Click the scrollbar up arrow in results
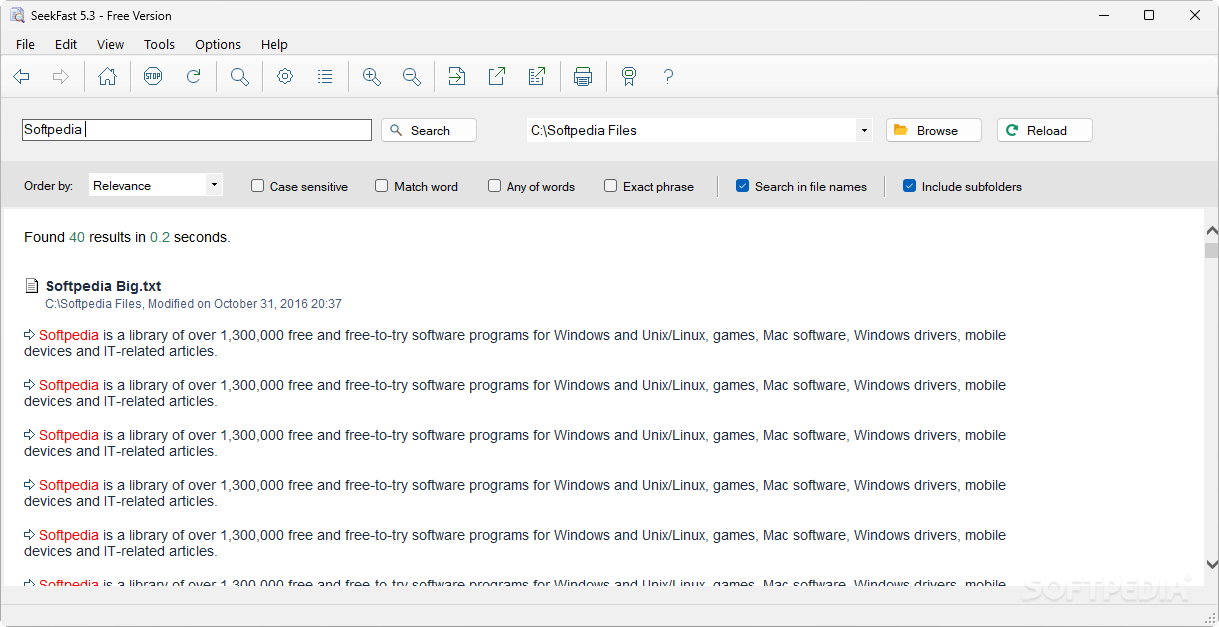The width and height of the screenshot is (1219, 627). (1211, 230)
